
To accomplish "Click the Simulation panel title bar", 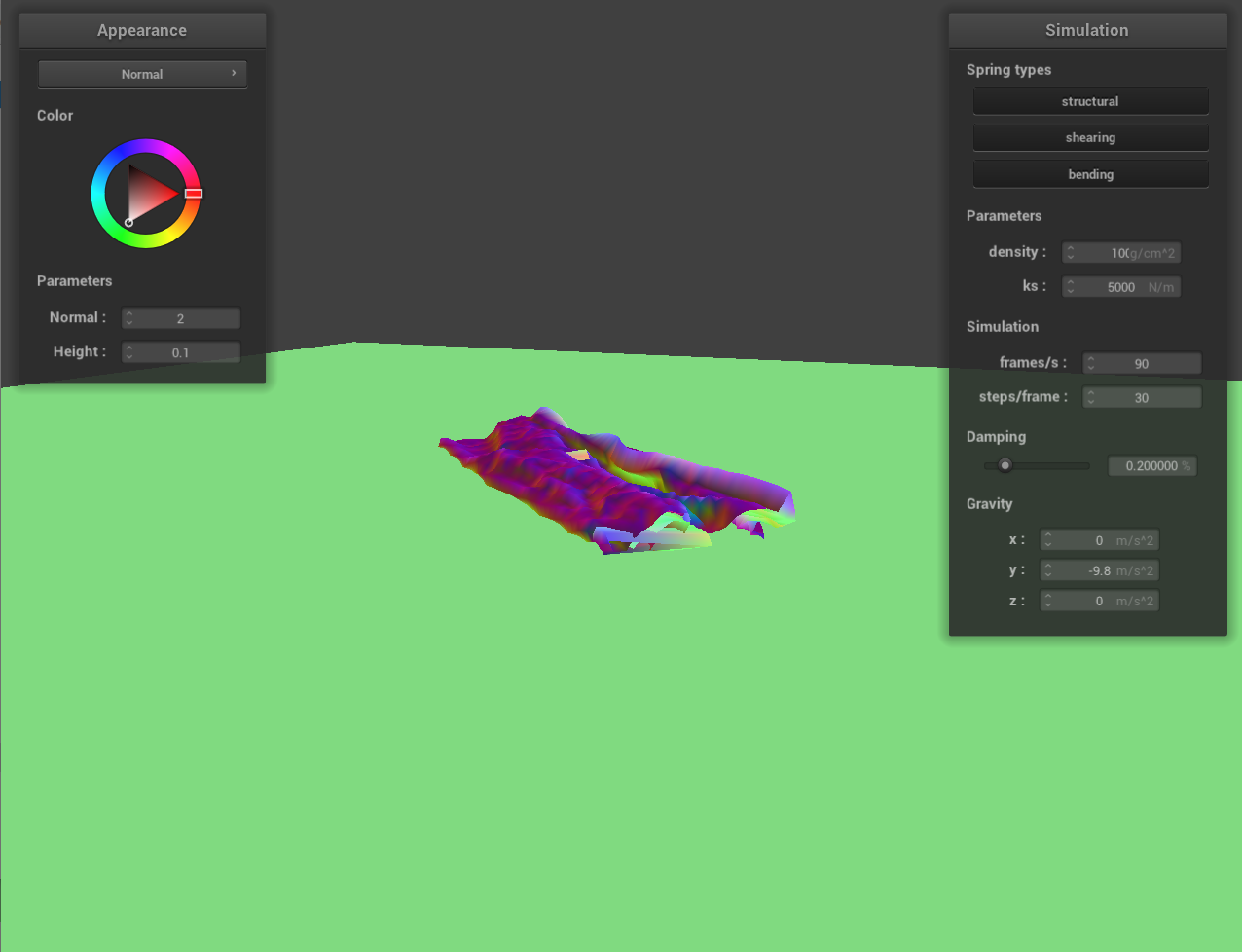I will click(1087, 30).
